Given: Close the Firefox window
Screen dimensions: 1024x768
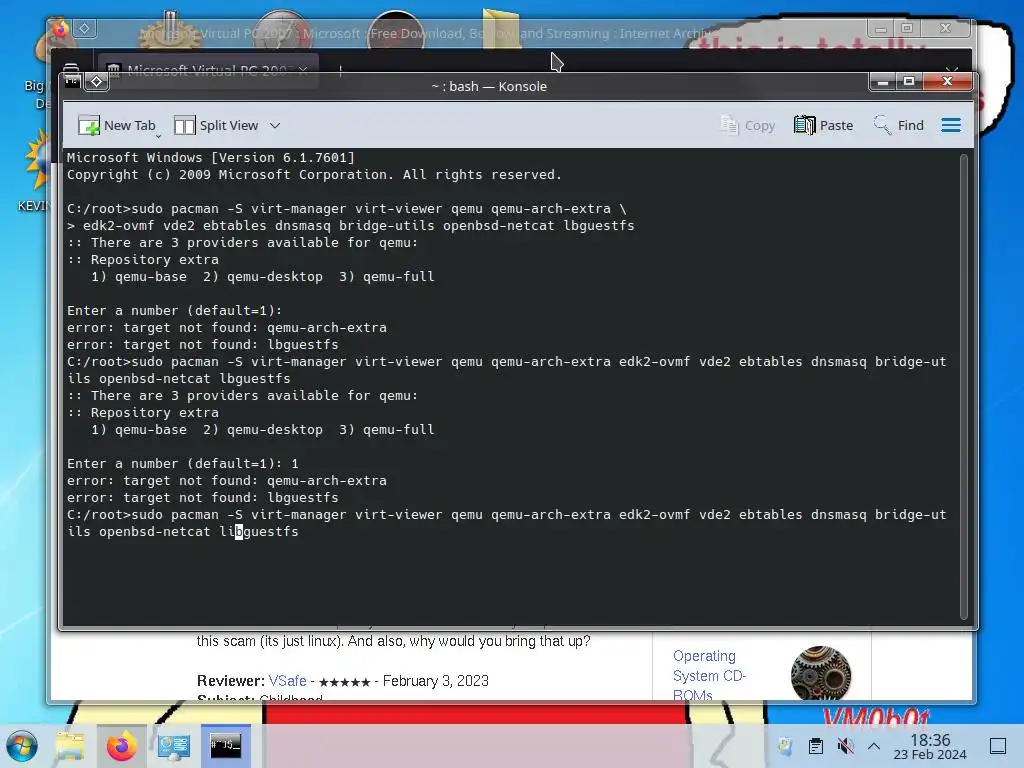Looking at the screenshot, I should coord(946,28).
